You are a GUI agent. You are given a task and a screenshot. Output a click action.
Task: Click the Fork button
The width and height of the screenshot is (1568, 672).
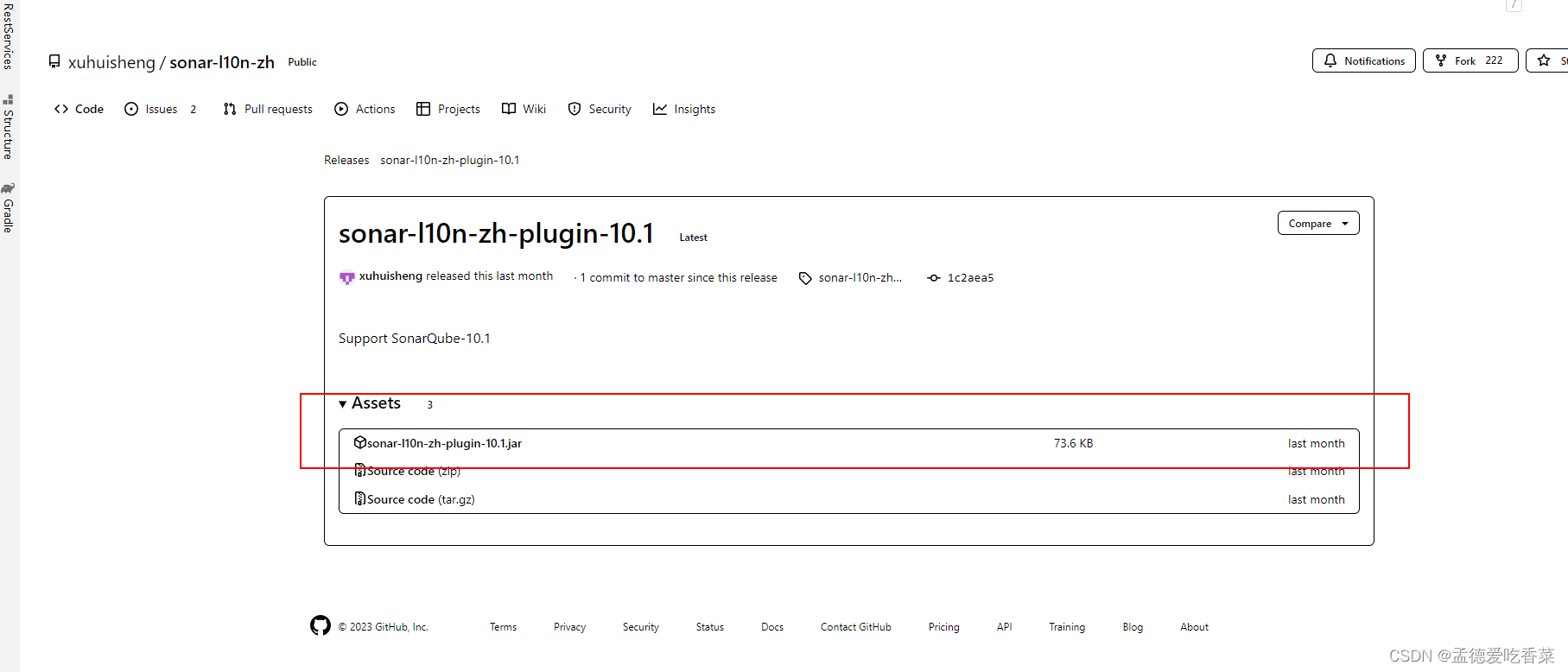point(1470,60)
